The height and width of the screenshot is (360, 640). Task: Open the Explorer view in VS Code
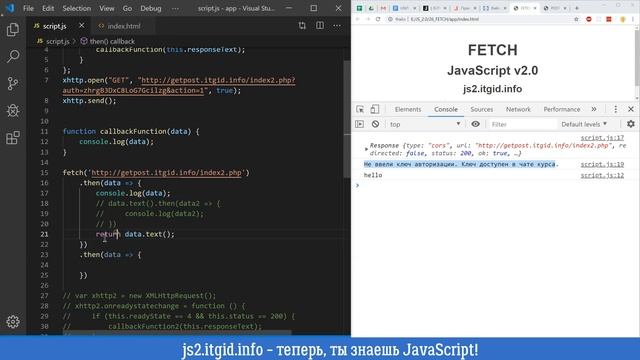click(x=13, y=29)
